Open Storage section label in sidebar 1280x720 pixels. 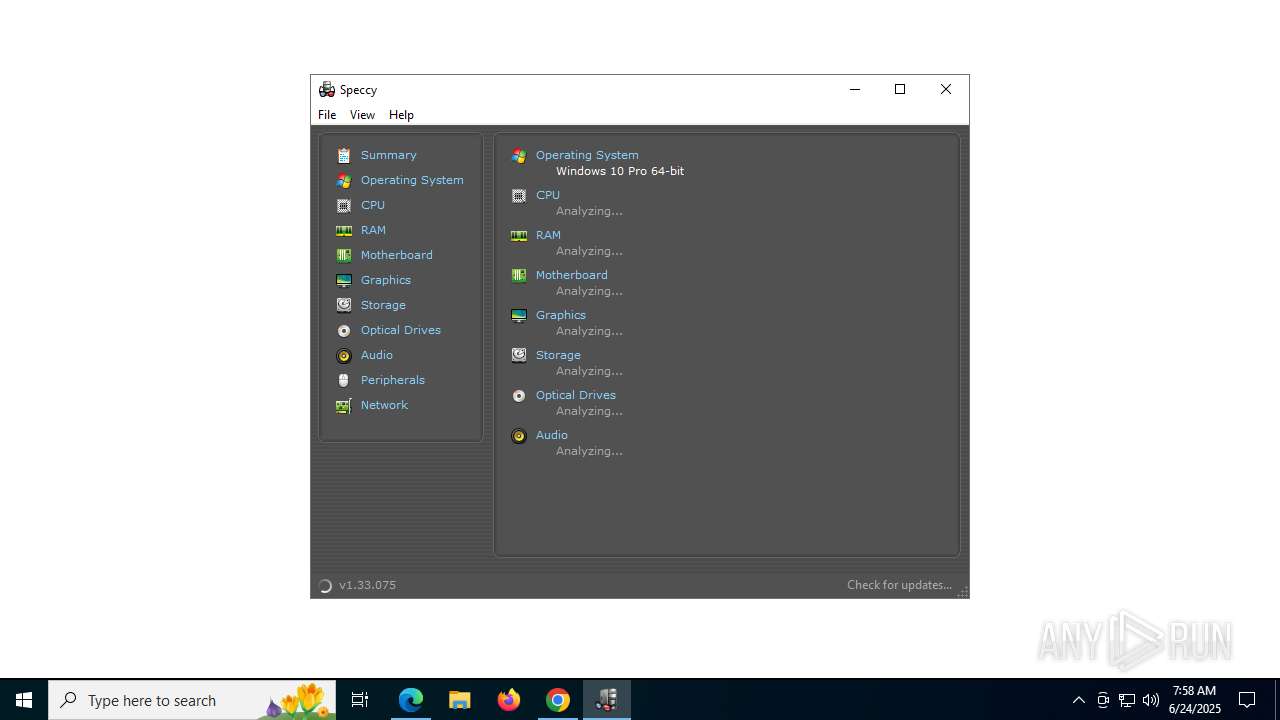(383, 305)
